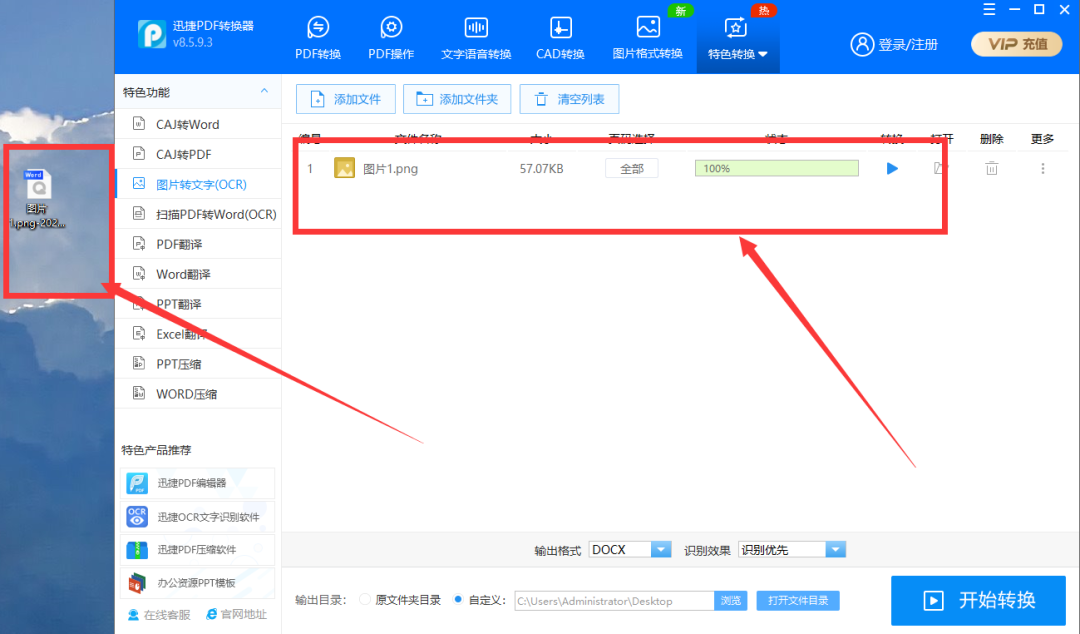Click the Word翻译 icon
The image size is (1080, 634).
(x=139, y=274)
